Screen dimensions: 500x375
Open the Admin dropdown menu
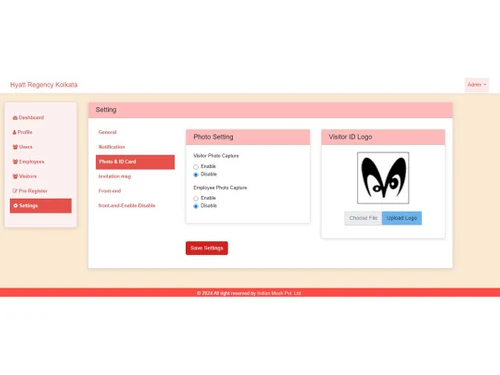[x=477, y=85]
